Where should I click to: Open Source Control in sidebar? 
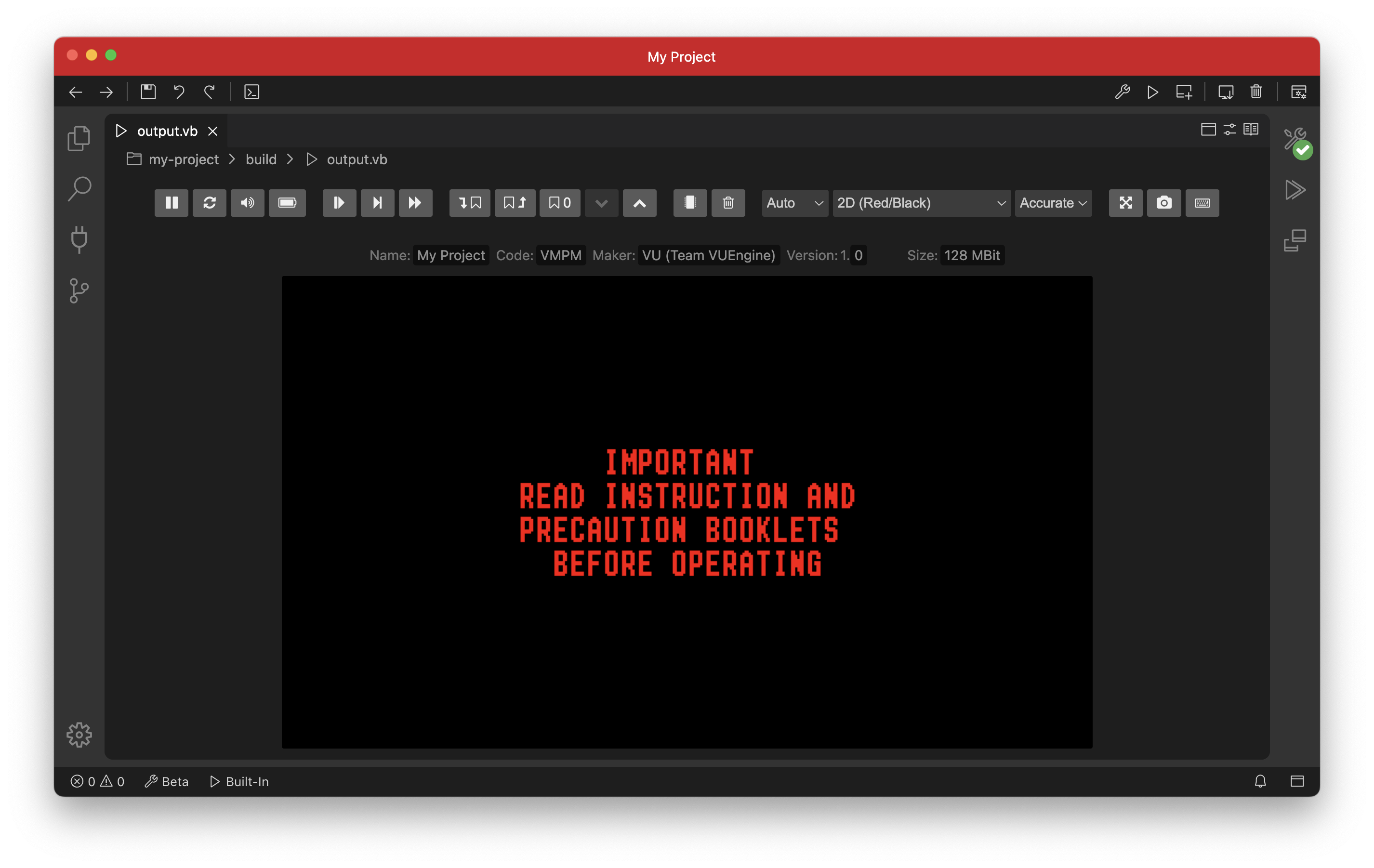[x=79, y=290]
